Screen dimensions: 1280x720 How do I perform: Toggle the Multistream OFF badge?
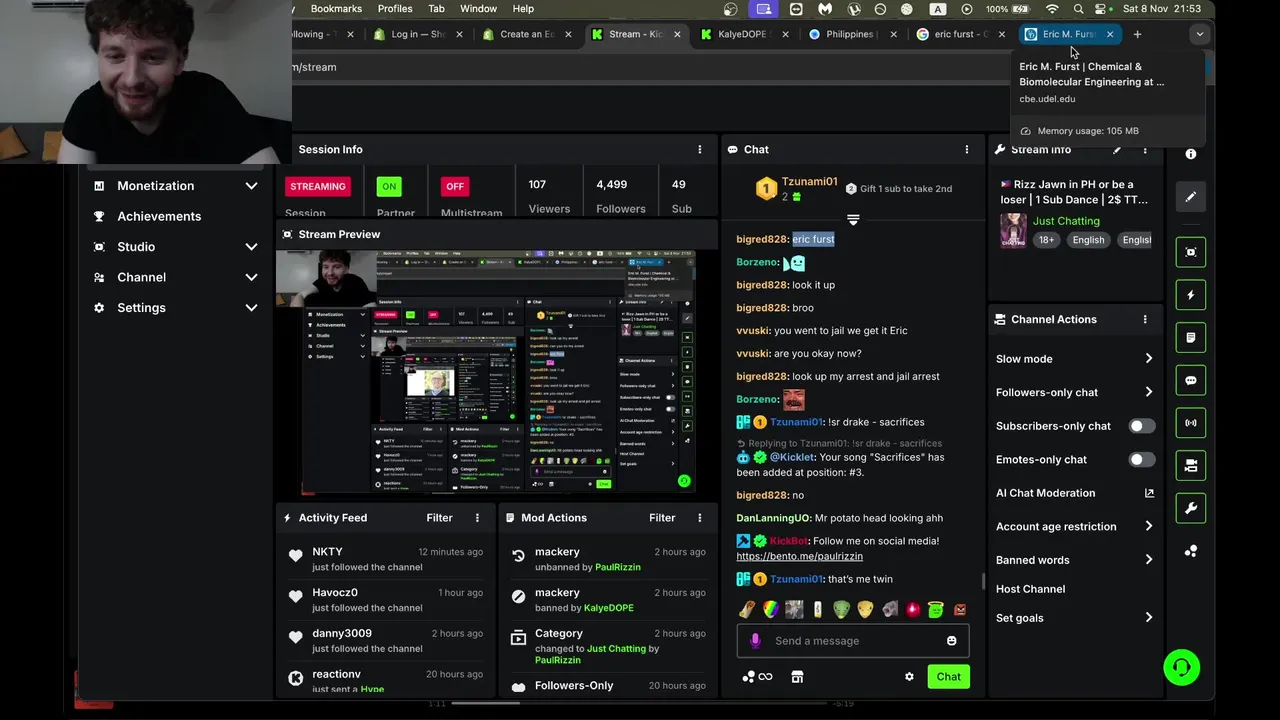tap(455, 186)
